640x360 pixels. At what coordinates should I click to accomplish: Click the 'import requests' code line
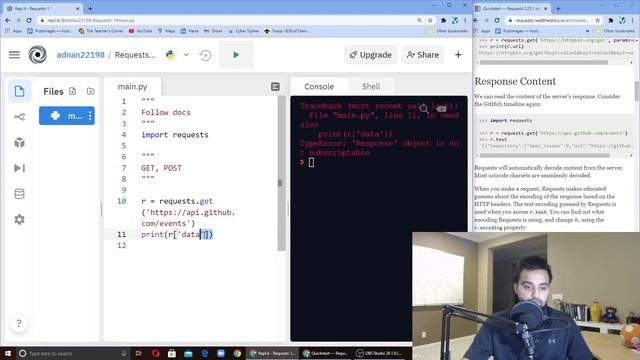point(175,135)
